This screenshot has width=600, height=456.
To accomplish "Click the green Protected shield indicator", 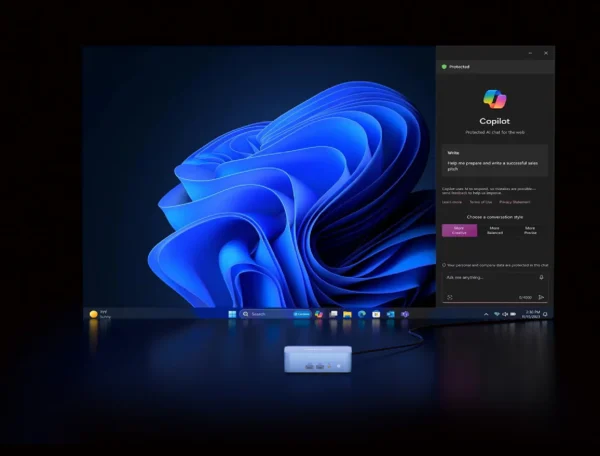I will [444, 67].
